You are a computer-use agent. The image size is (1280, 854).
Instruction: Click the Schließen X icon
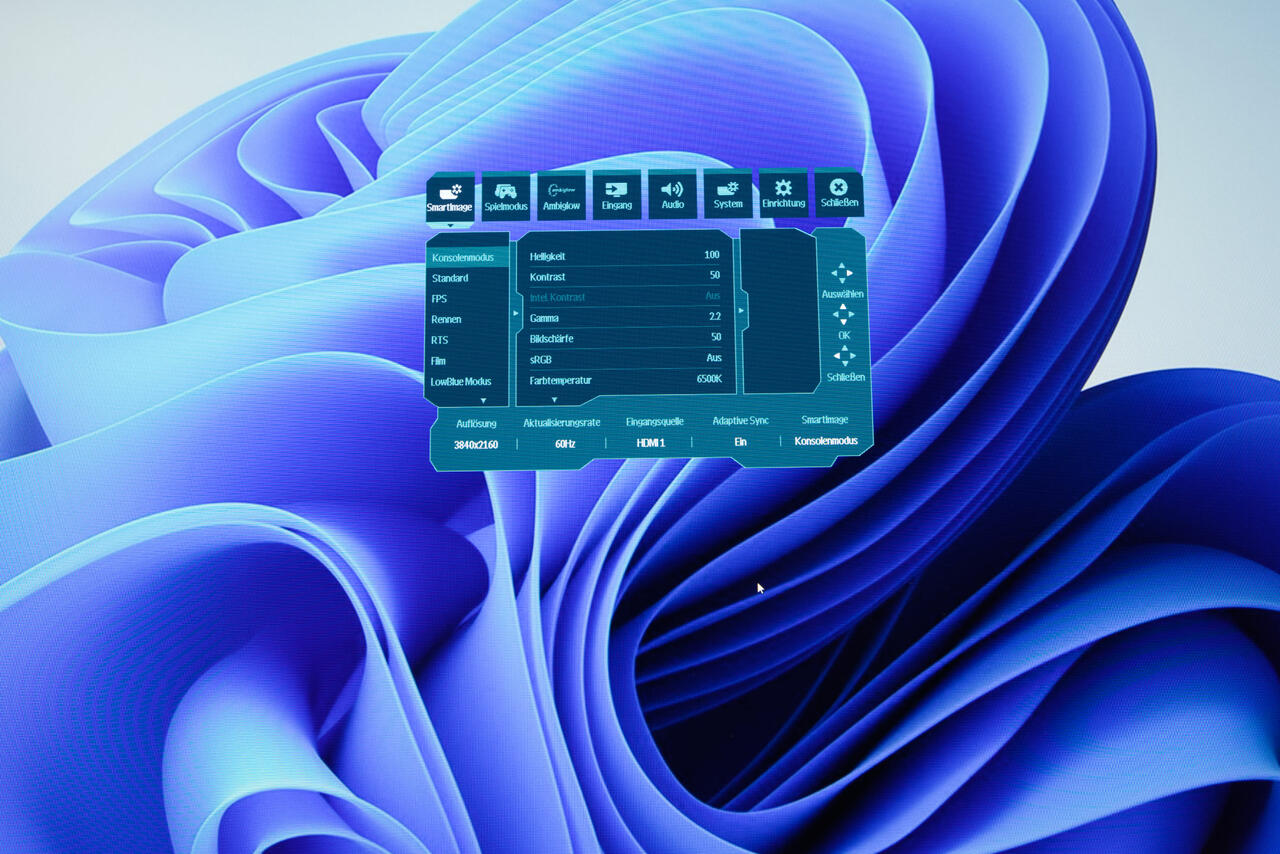tap(839, 188)
